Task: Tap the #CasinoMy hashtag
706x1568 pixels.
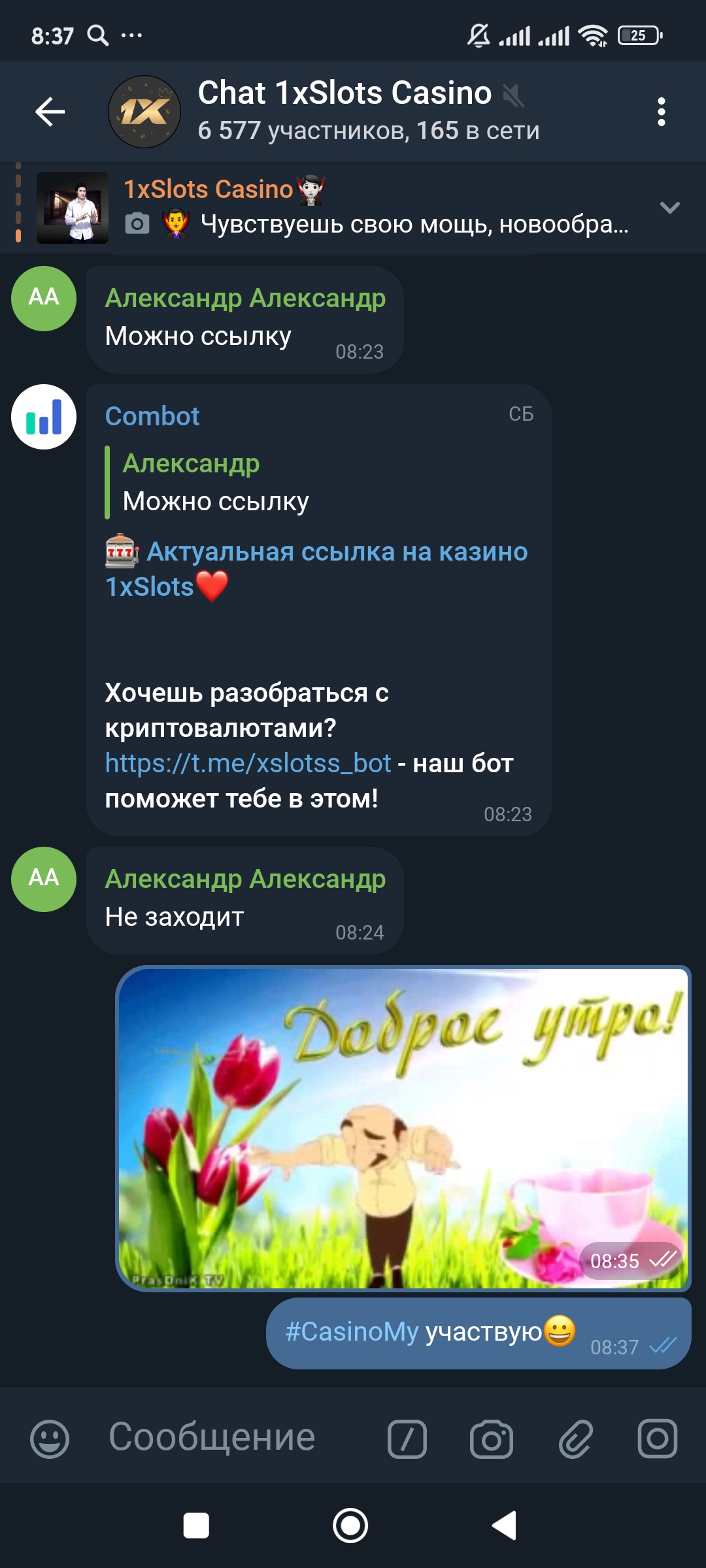Action: (x=352, y=1331)
